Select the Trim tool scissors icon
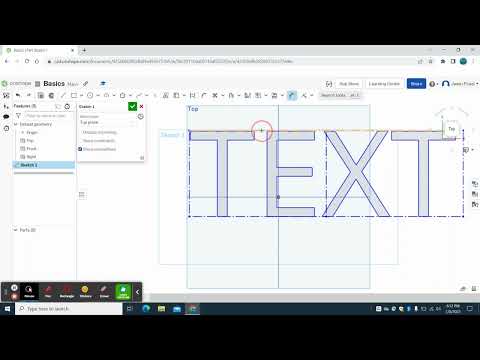 point(215,95)
